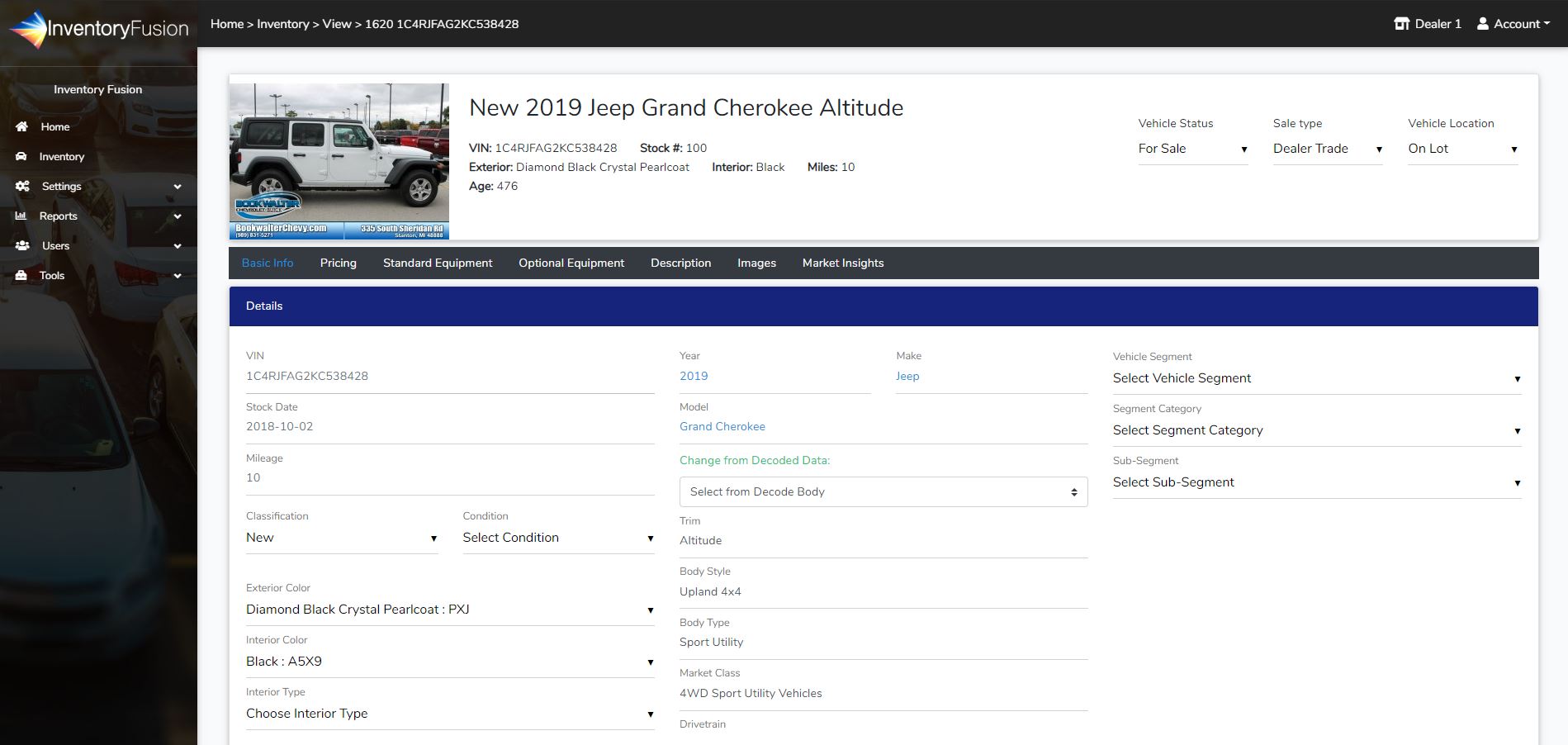Click the Settings gears icon
Screen dimensions: 1568x745
coord(22,186)
